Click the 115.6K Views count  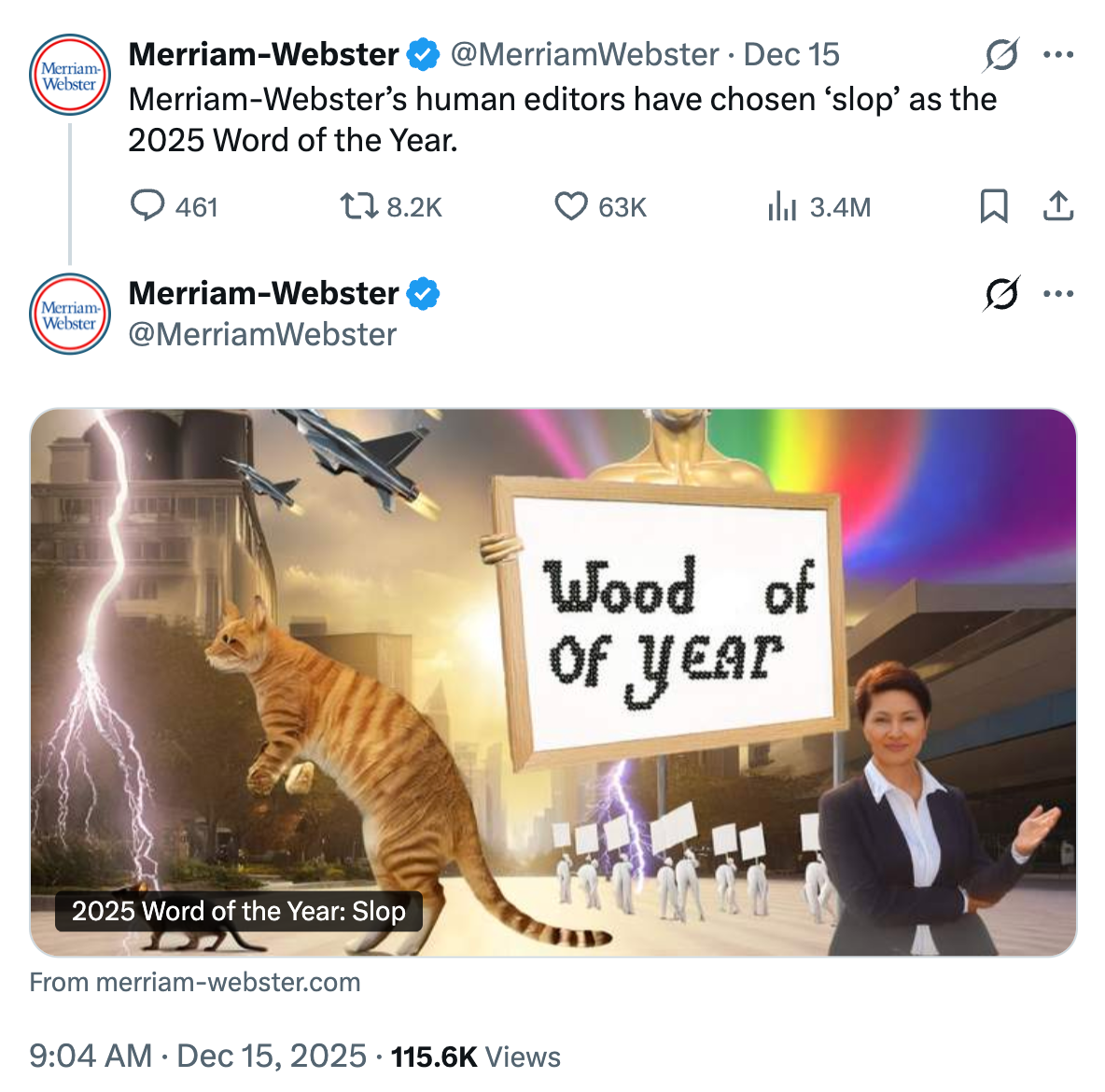click(x=476, y=1057)
